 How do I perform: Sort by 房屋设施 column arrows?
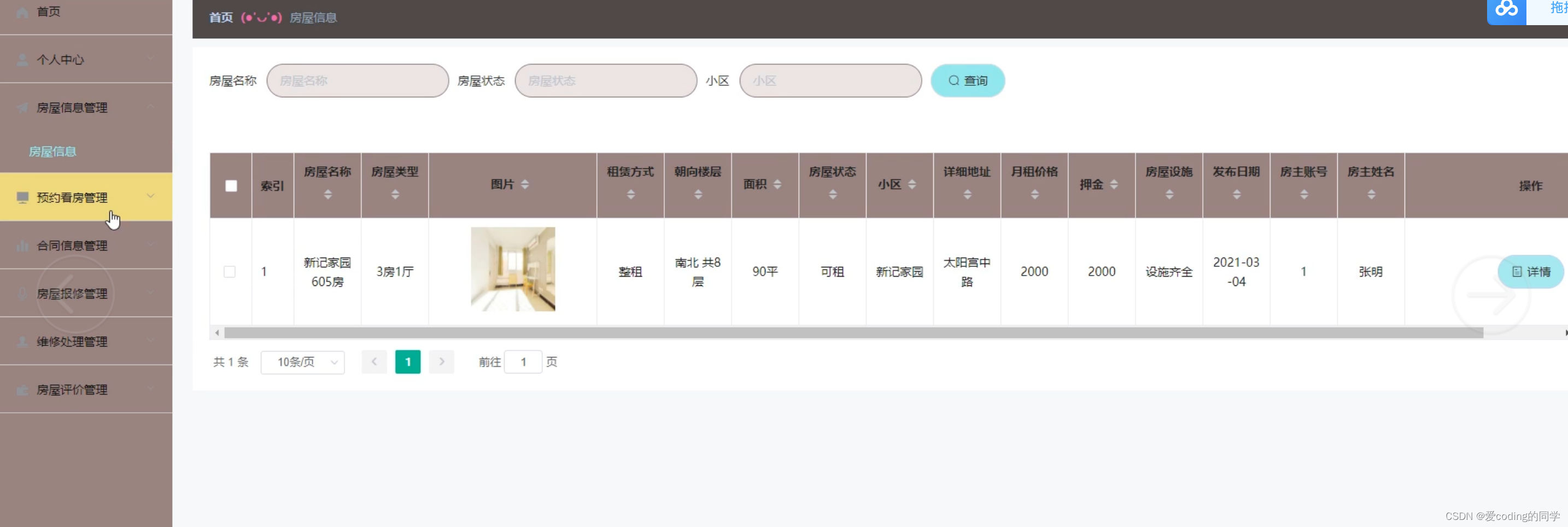tap(1169, 194)
